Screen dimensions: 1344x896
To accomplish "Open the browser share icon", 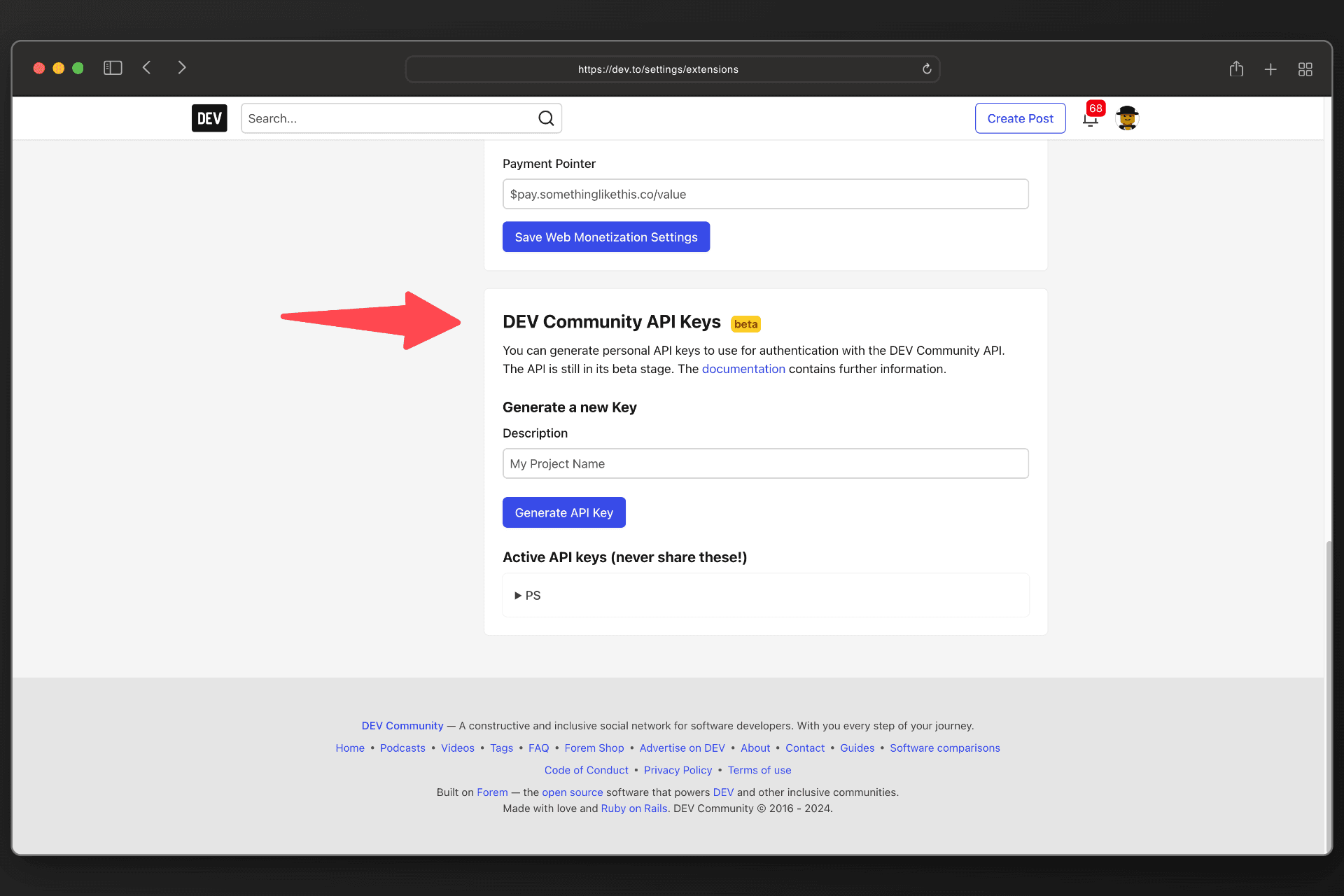I will click(1236, 69).
